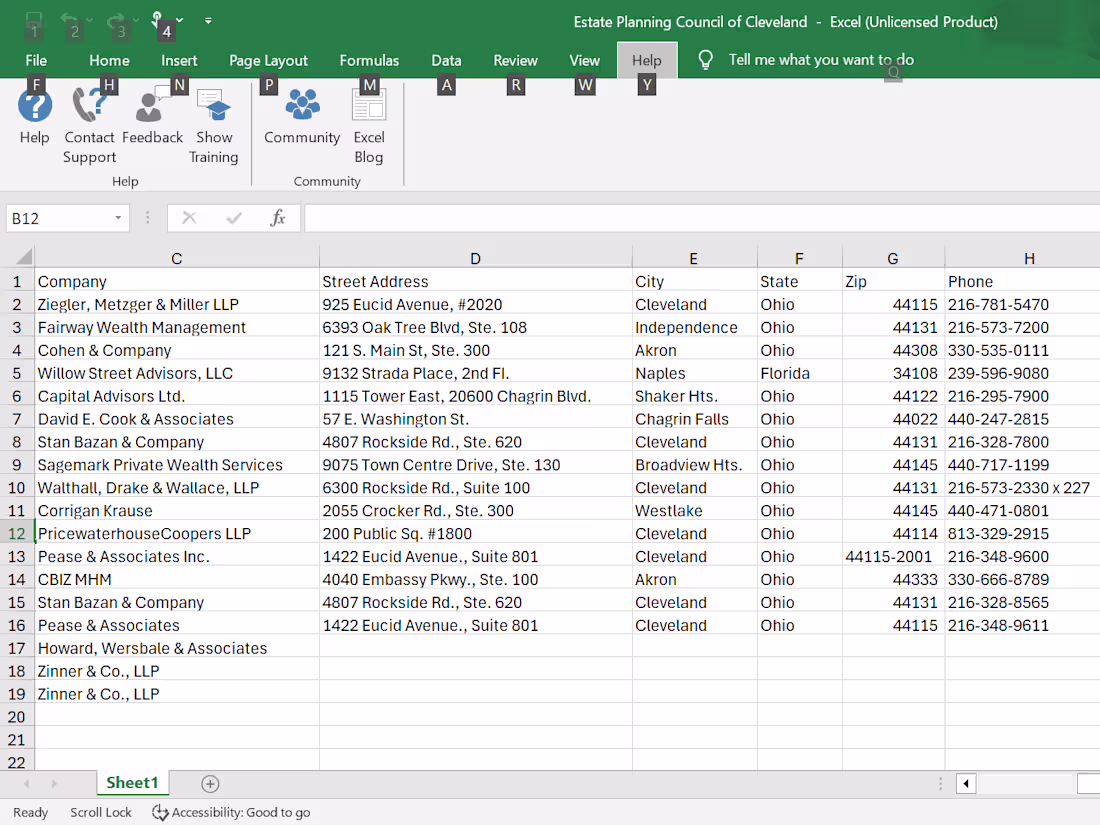Click the Tell me lightbulb icon
1100x825 pixels.
(x=706, y=59)
